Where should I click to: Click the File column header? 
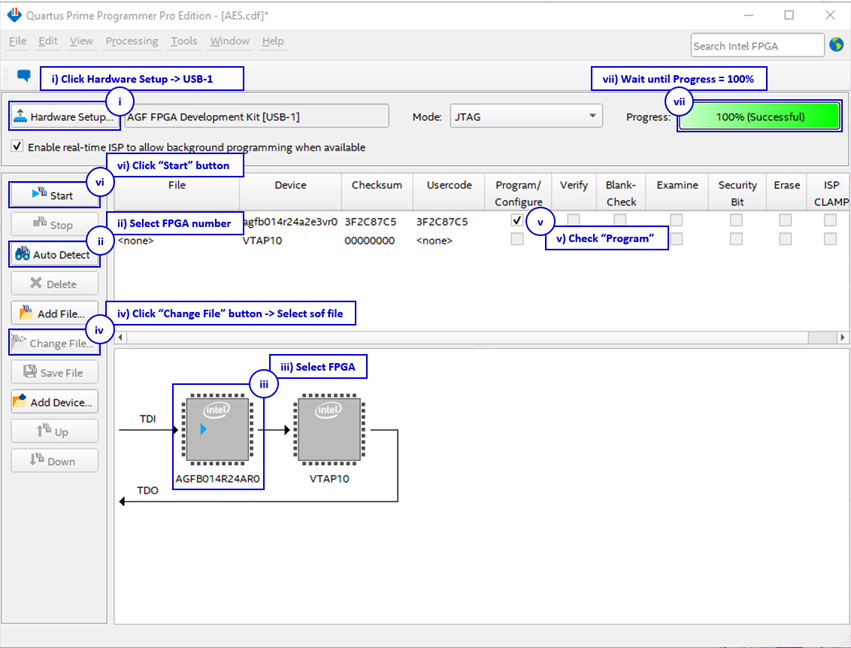click(x=177, y=193)
